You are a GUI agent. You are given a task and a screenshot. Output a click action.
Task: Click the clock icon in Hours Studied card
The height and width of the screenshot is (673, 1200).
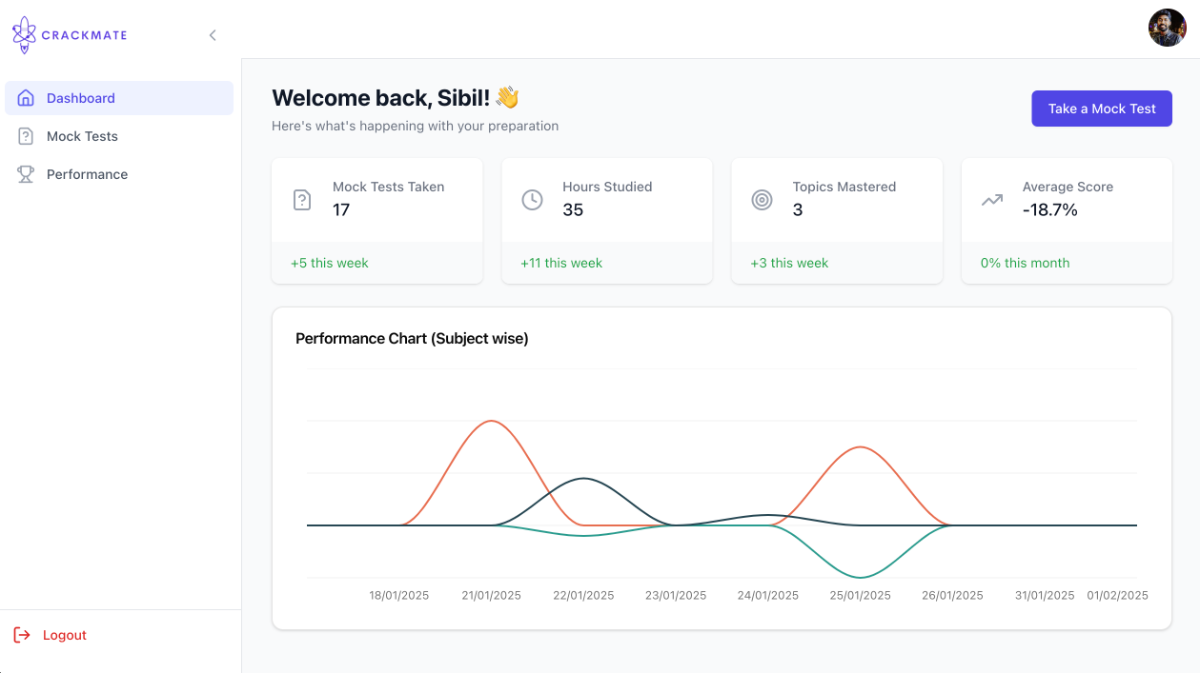(532, 200)
